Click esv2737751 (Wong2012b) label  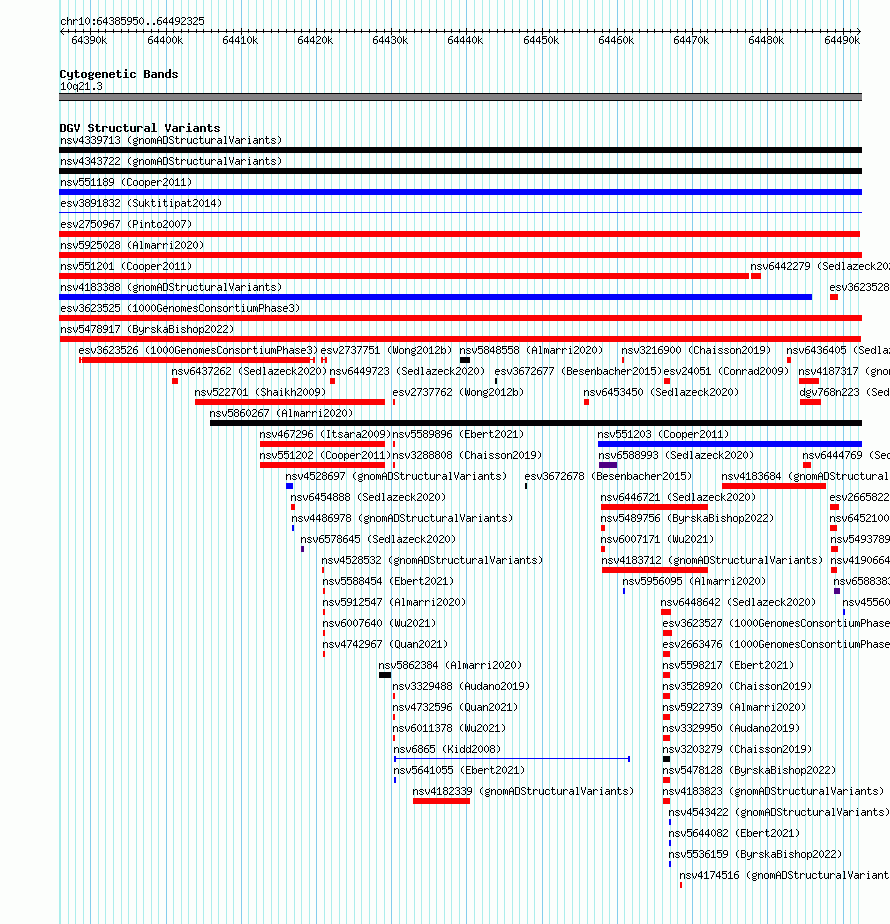(x=386, y=351)
